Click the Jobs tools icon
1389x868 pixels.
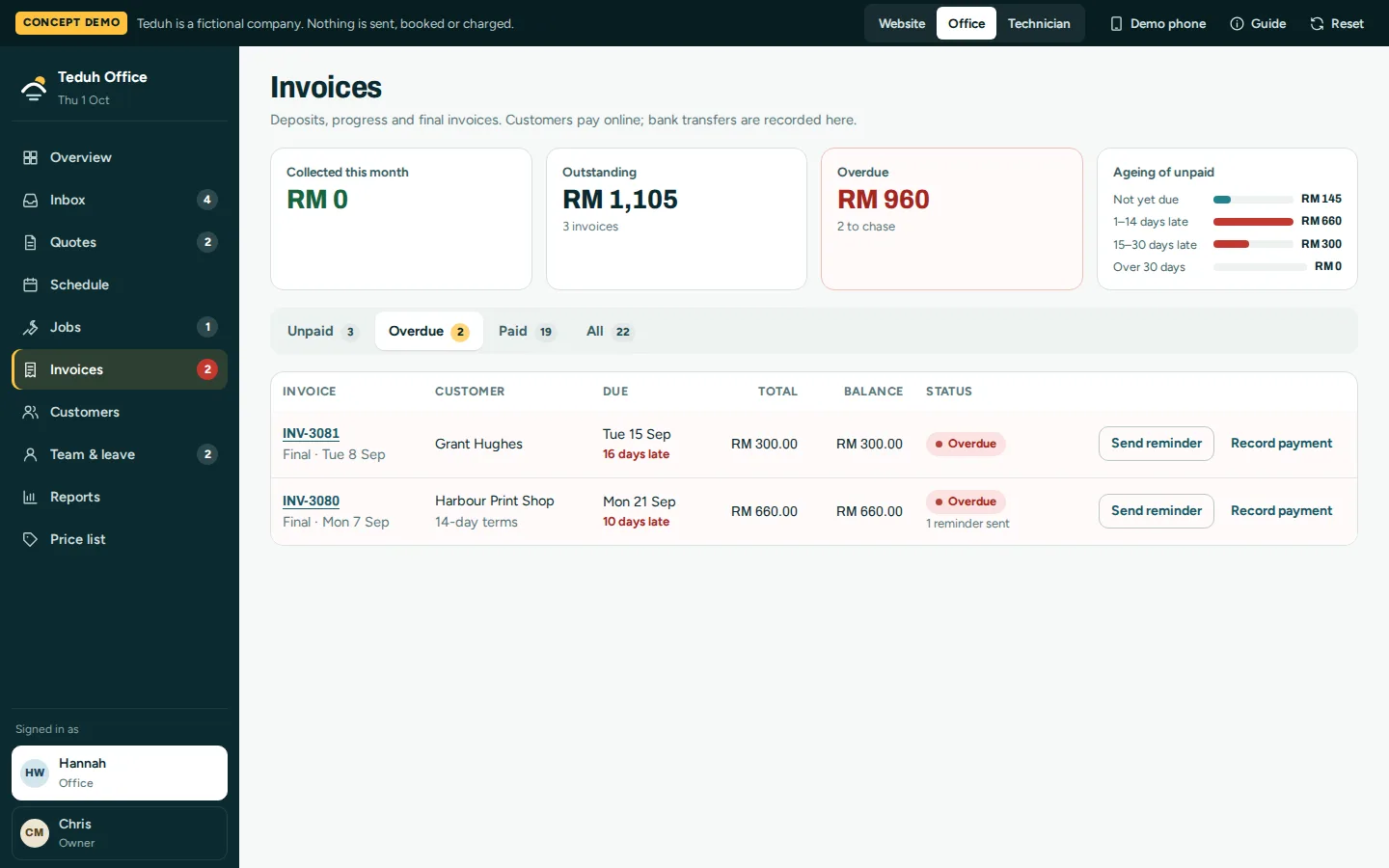pyautogui.click(x=31, y=327)
